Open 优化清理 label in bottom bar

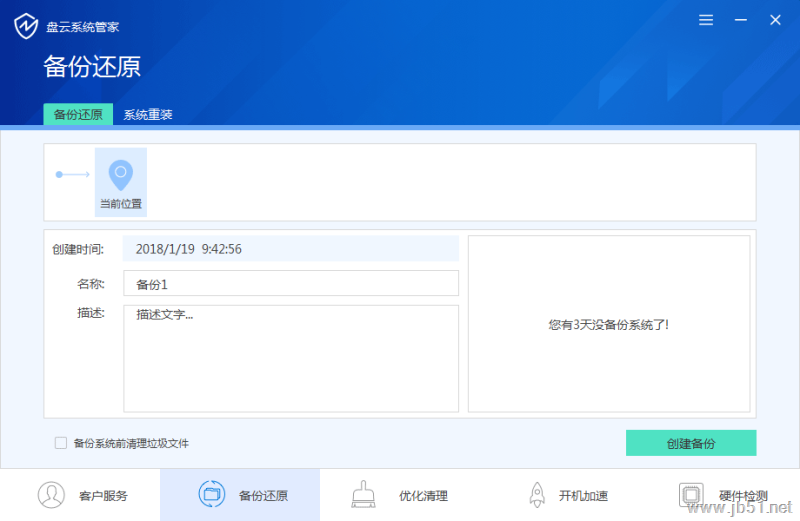(423, 495)
